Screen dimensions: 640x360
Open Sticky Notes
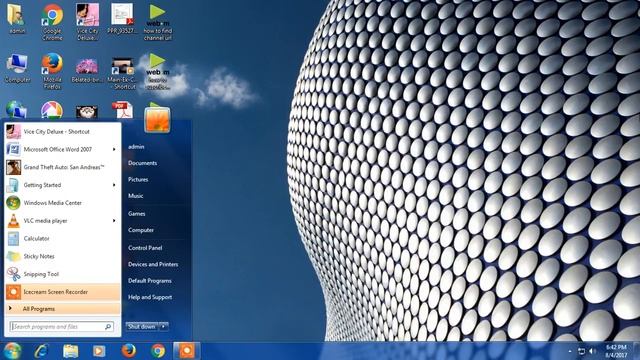62,256
